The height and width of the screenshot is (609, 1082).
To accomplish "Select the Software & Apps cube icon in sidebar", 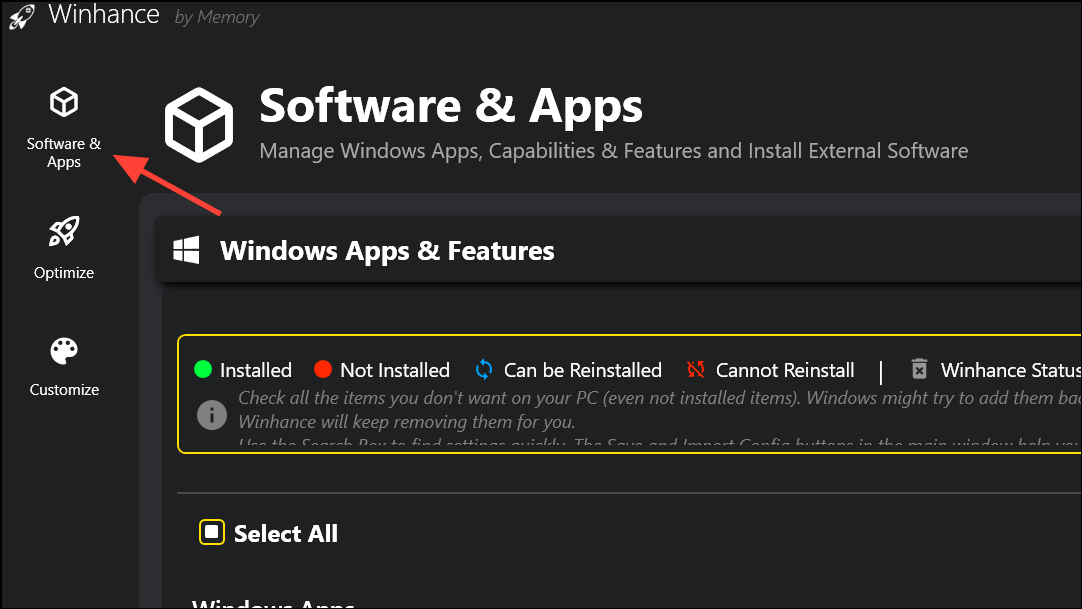I will 63,101.
